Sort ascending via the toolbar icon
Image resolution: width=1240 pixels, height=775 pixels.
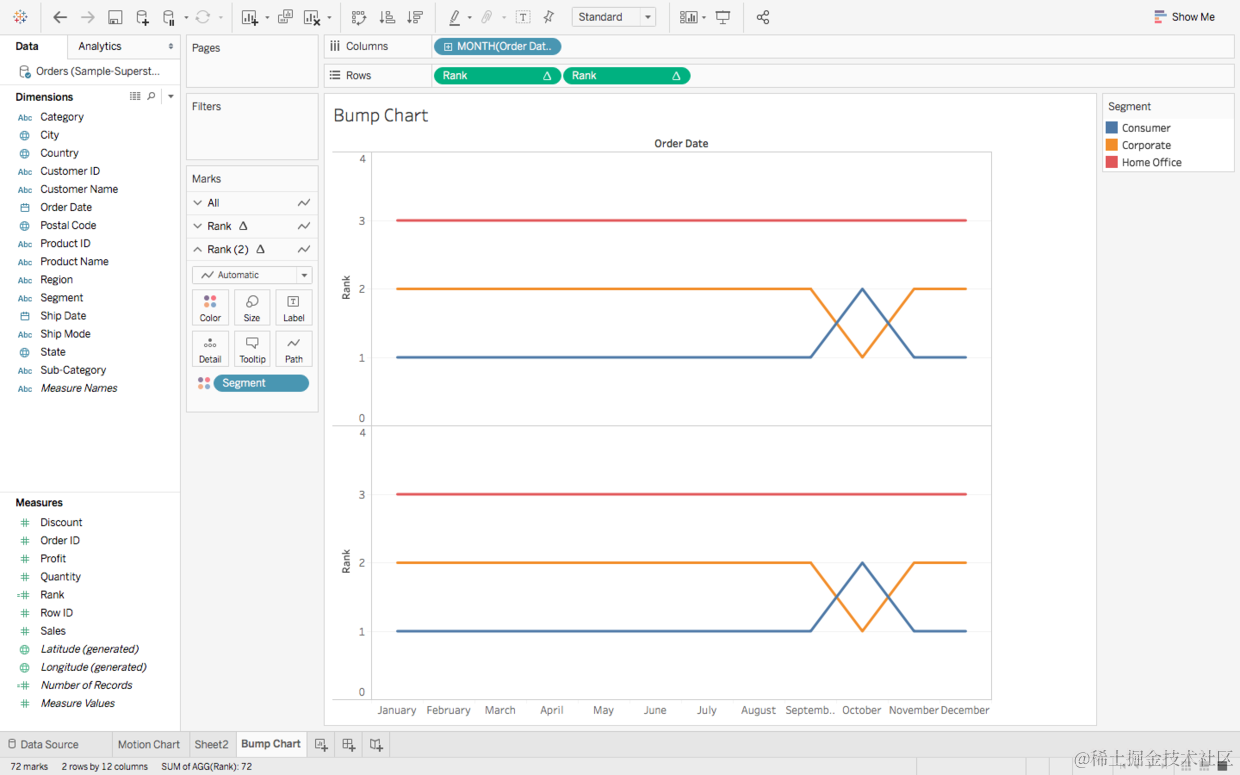pos(387,17)
